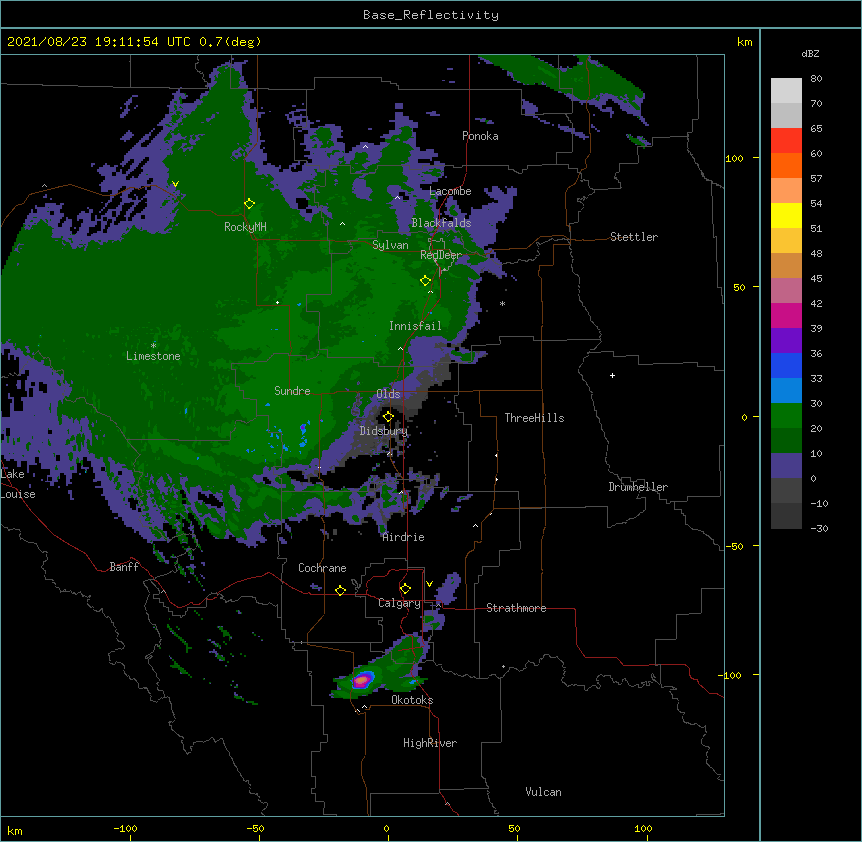The width and height of the screenshot is (862, 842).
Task: Click the light gray 80–70 dBZ legend swatch
Action: (x=786, y=91)
